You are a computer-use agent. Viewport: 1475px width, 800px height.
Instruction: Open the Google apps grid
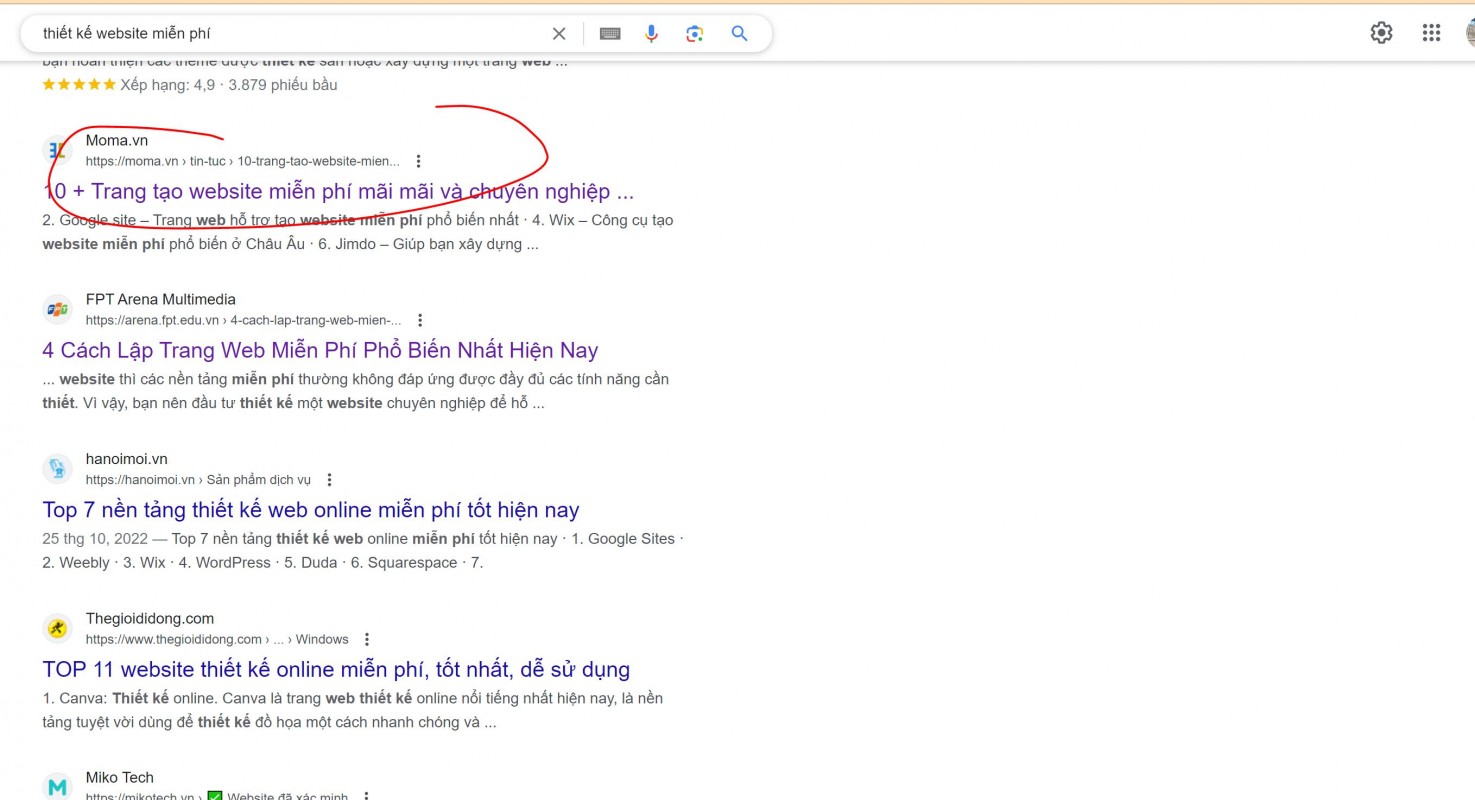pos(1431,33)
